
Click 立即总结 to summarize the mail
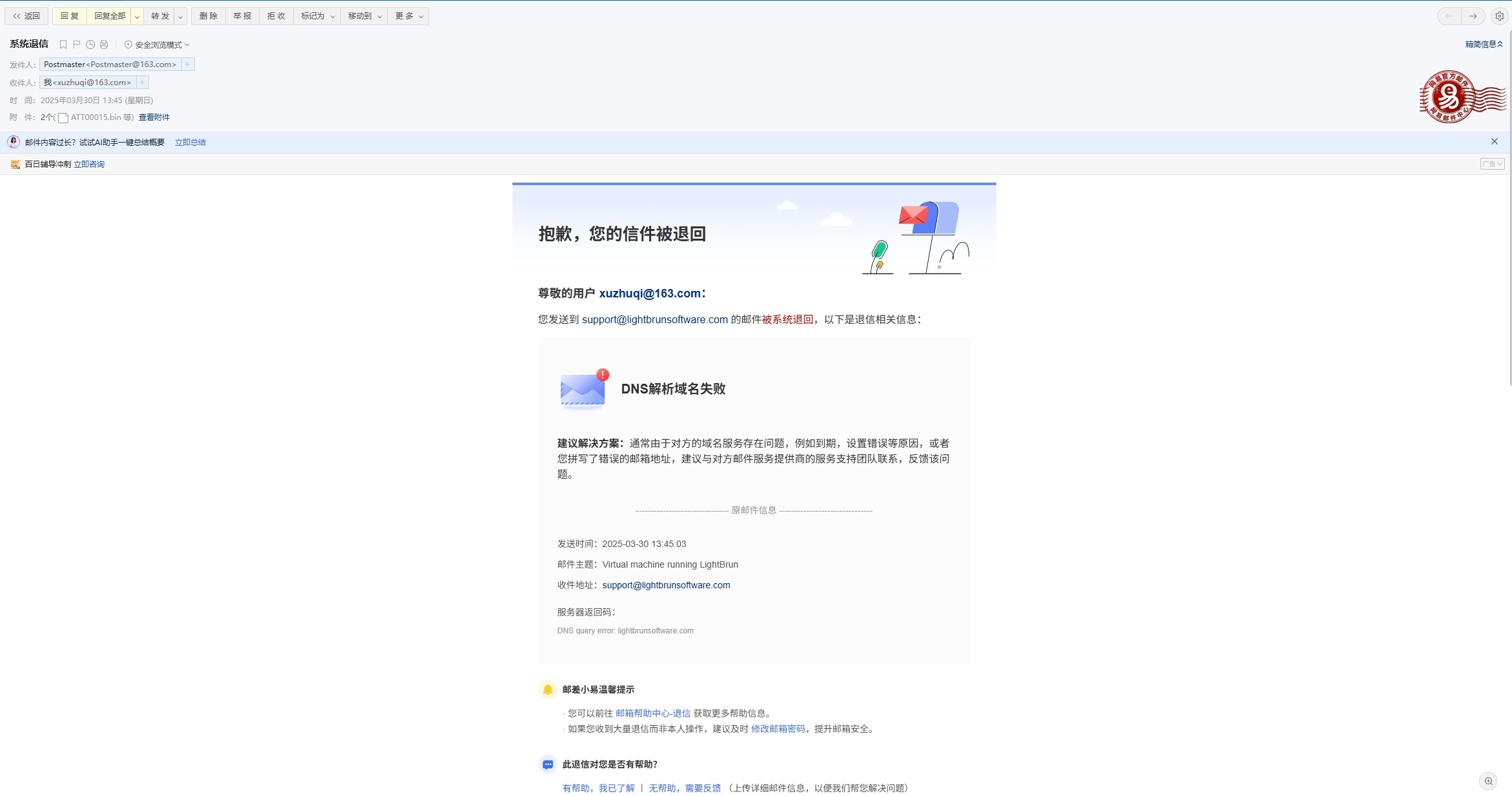[190, 143]
